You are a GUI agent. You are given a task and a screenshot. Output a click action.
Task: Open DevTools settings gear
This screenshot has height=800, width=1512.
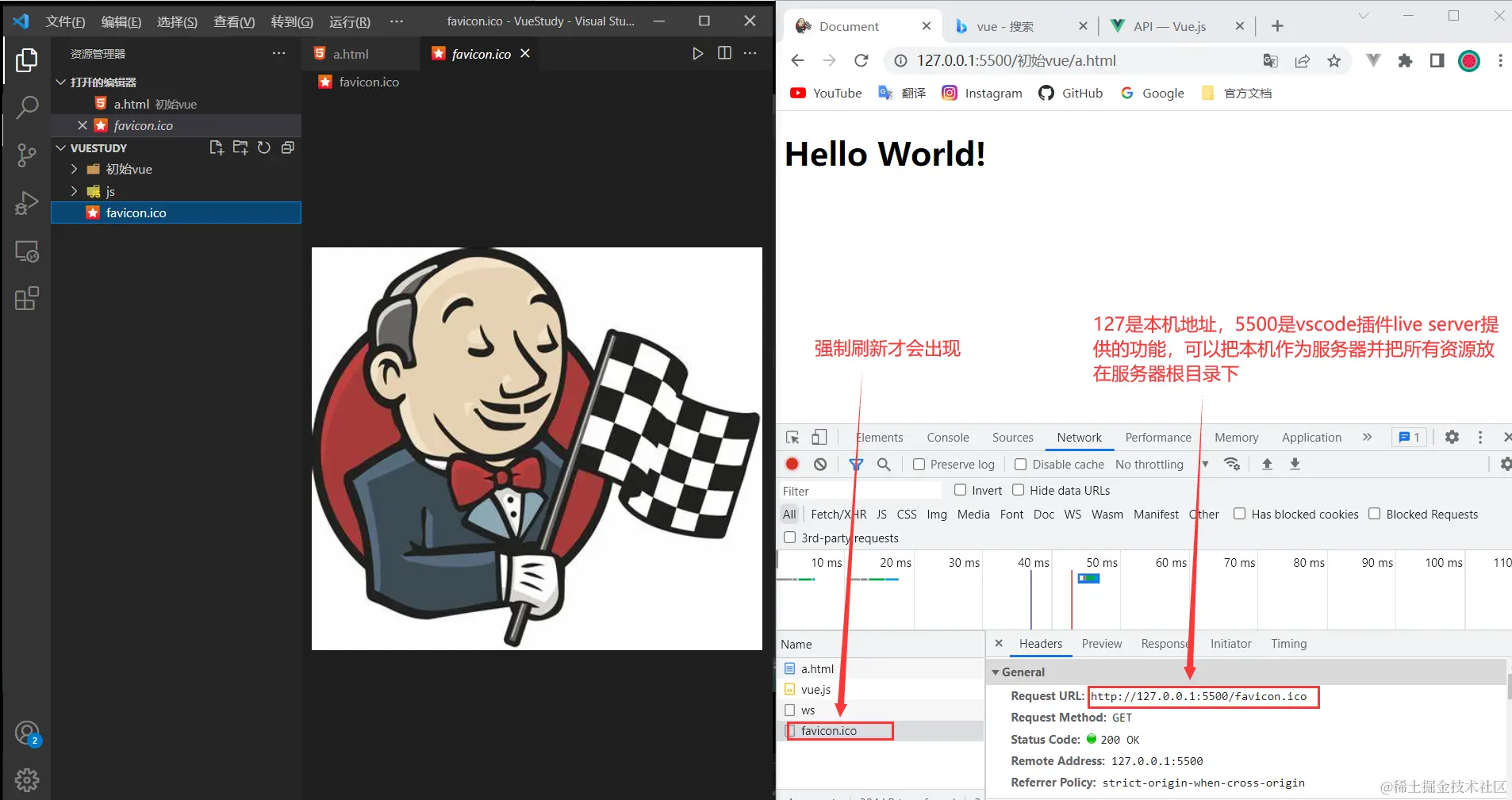1452,438
